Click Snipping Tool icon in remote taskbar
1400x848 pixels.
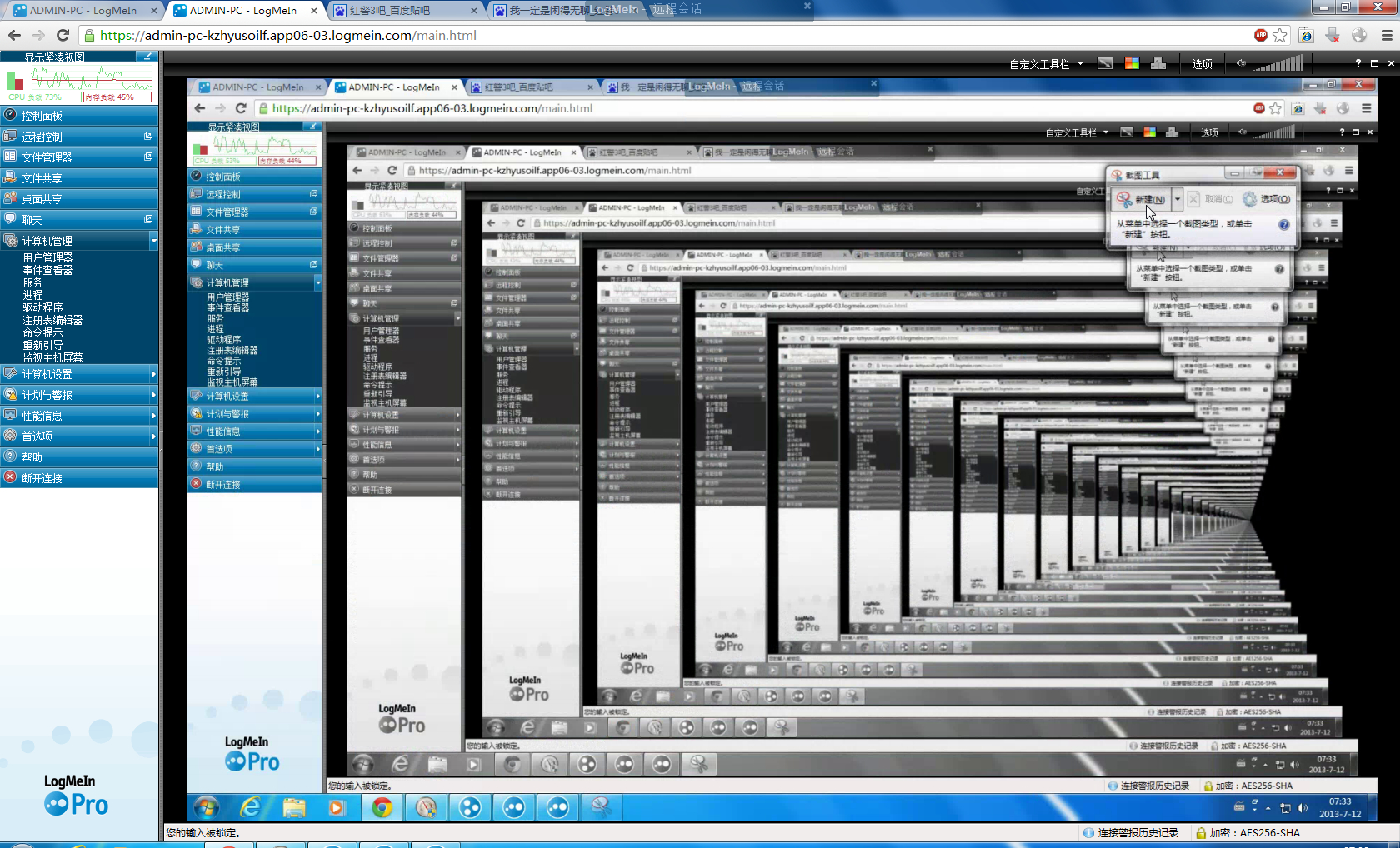(601, 807)
